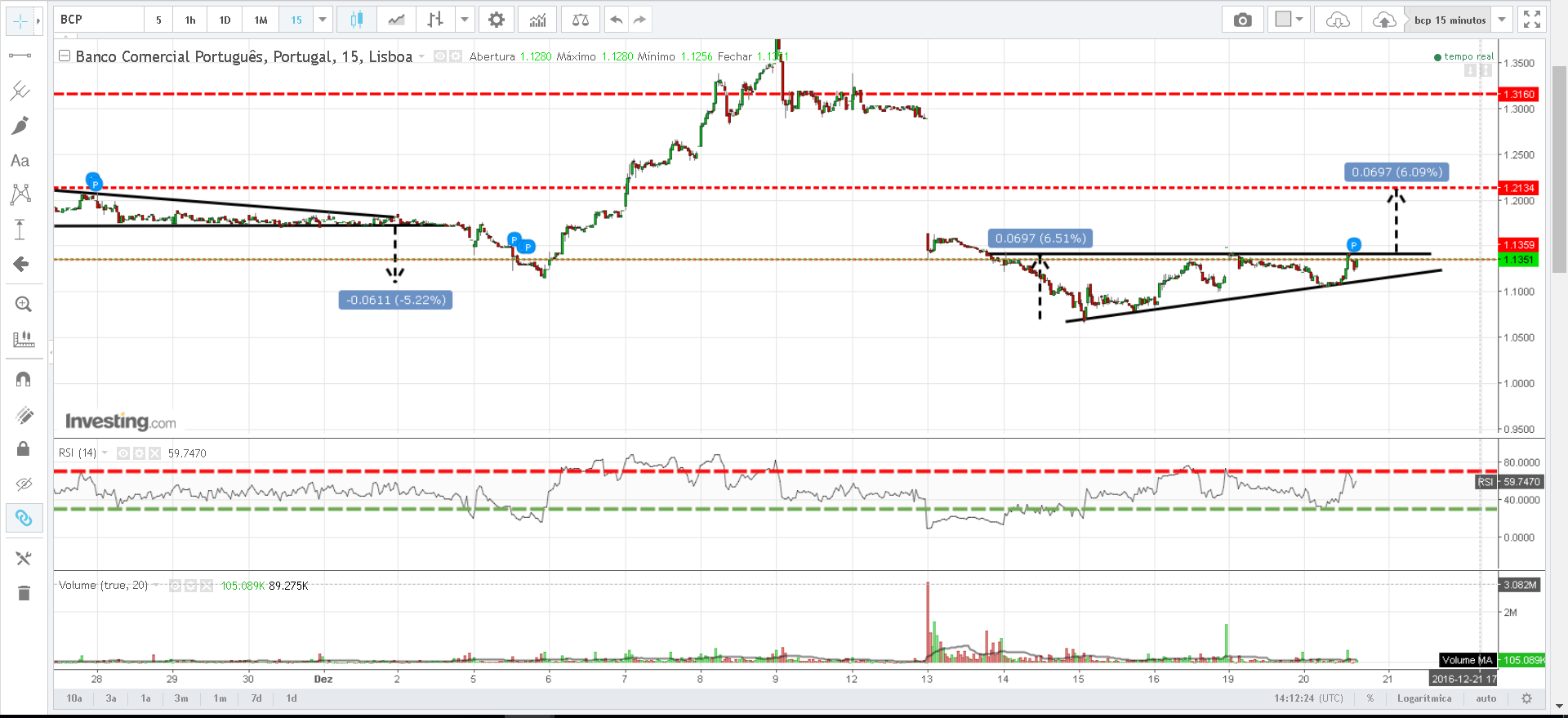Open the drawing tools properties wrench icon
The height and width of the screenshot is (718, 1568).
(24, 558)
